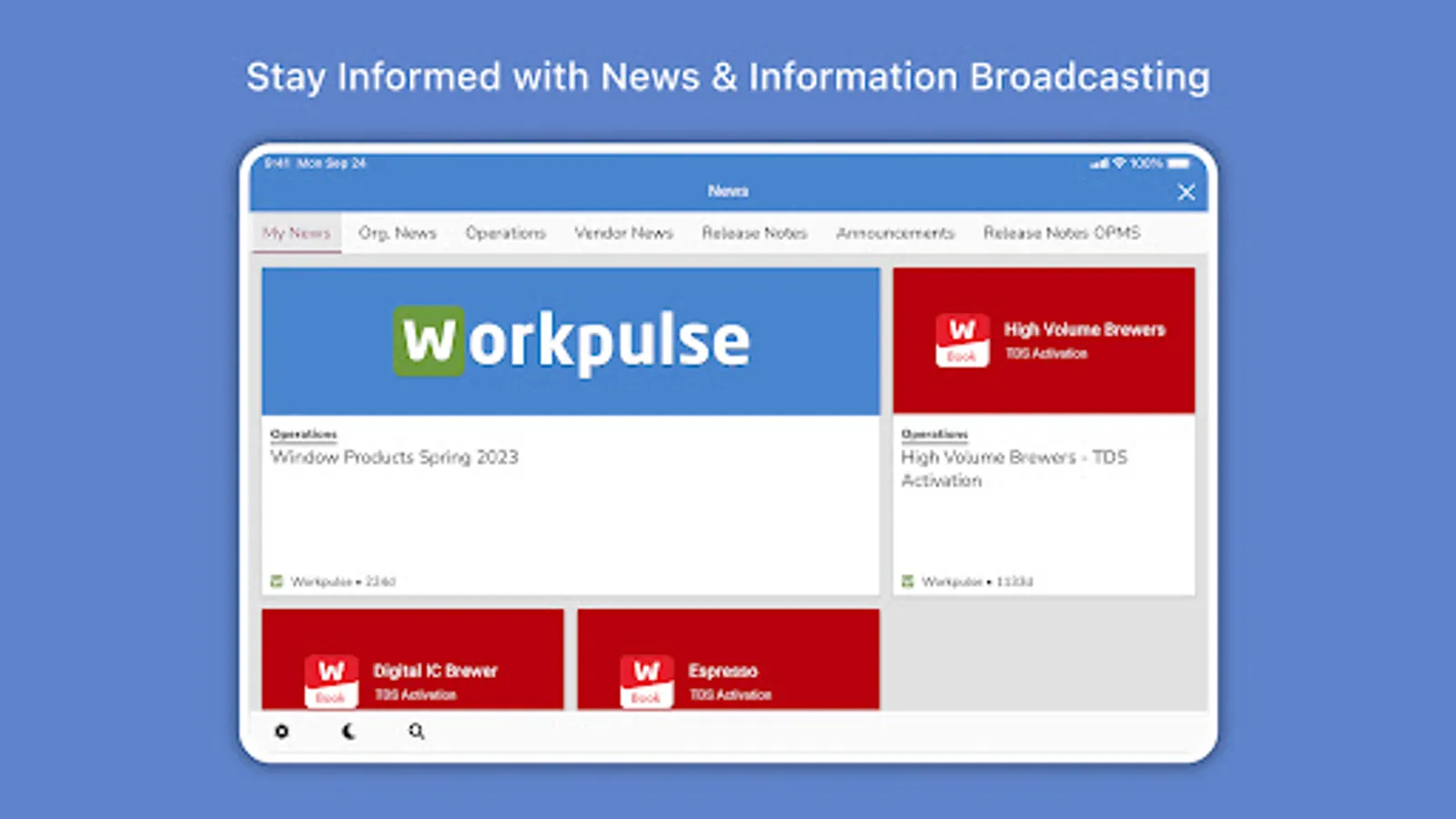Image resolution: width=1456 pixels, height=819 pixels.
Task: Open the settings gear icon
Action: [x=282, y=731]
